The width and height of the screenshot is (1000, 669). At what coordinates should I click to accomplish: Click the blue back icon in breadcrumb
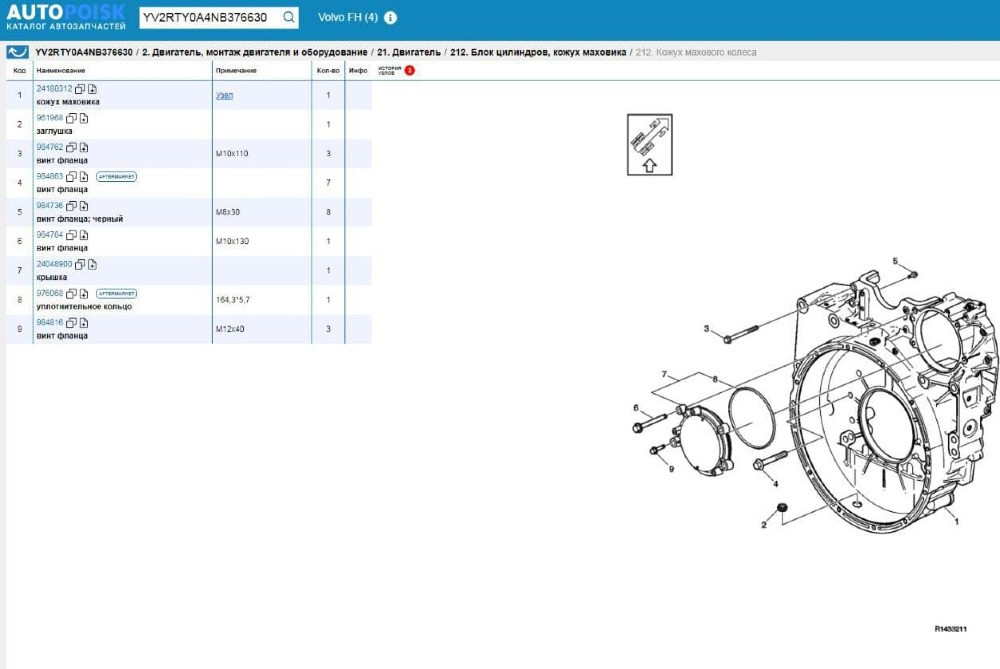pyautogui.click(x=17, y=52)
